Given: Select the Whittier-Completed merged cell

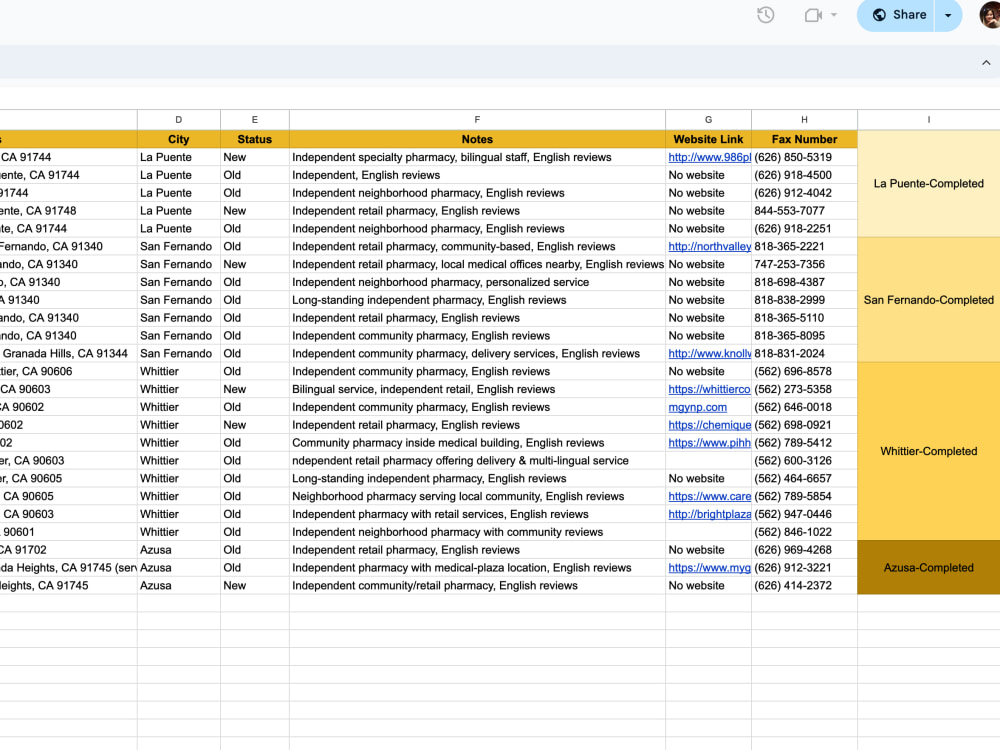Looking at the screenshot, I should (x=929, y=452).
